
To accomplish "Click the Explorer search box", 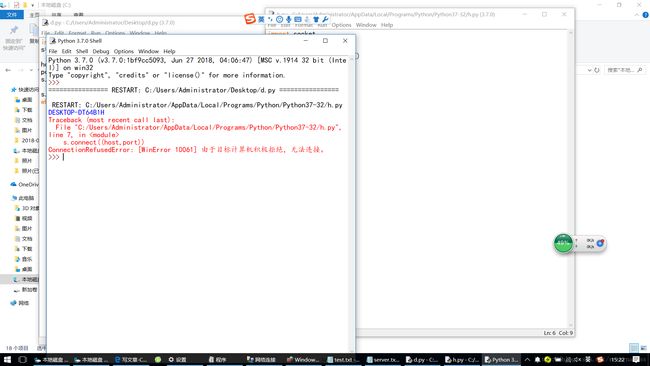I will 625,70.
